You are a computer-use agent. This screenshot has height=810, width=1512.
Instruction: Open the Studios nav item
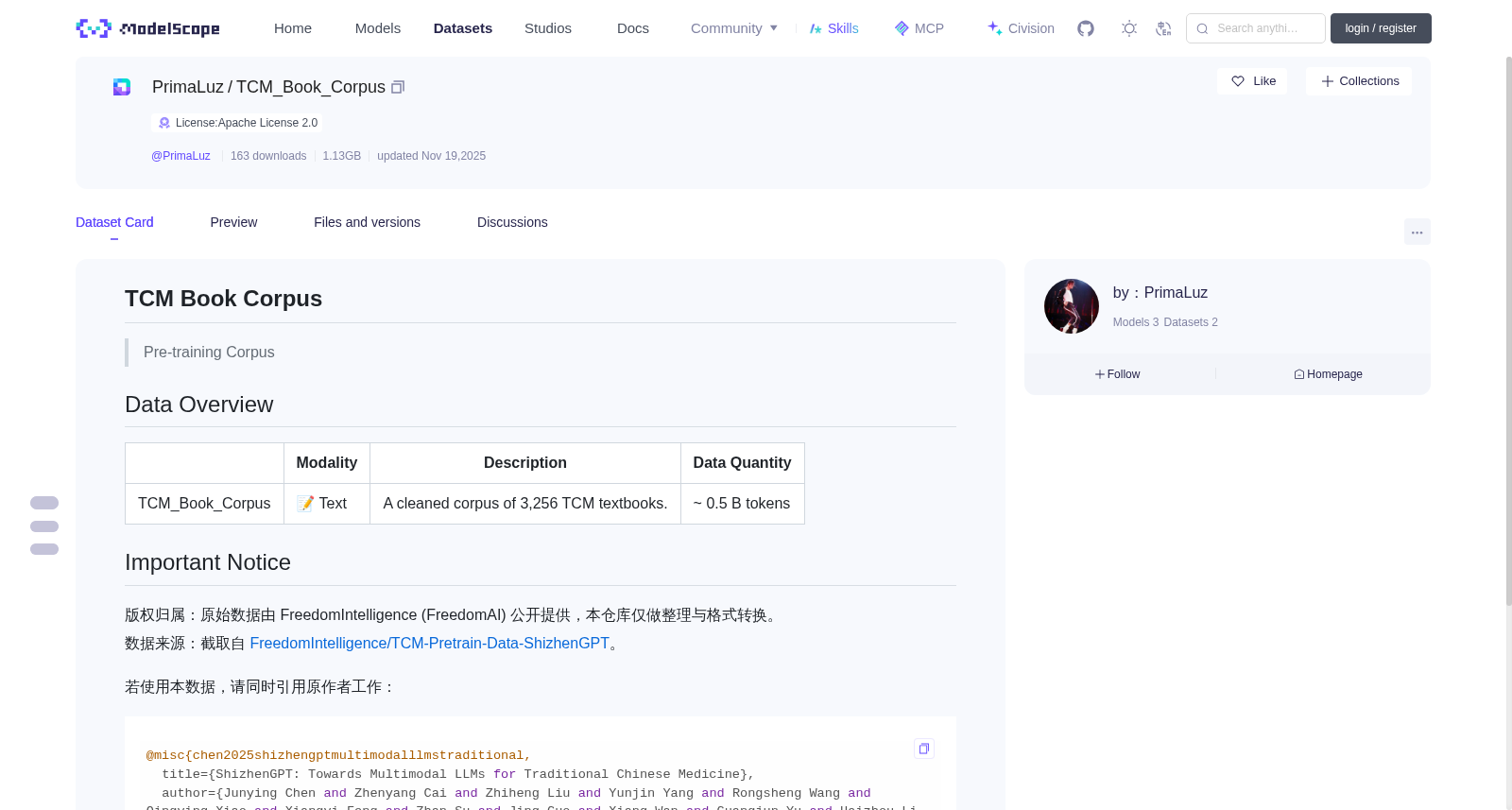pyautogui.click(x=548, y=28)
